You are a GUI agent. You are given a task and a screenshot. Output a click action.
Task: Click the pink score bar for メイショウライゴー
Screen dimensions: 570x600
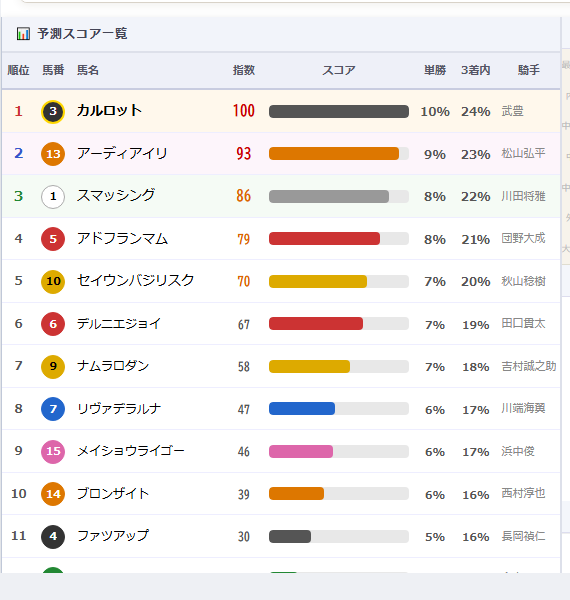click(x=301, y=452)
